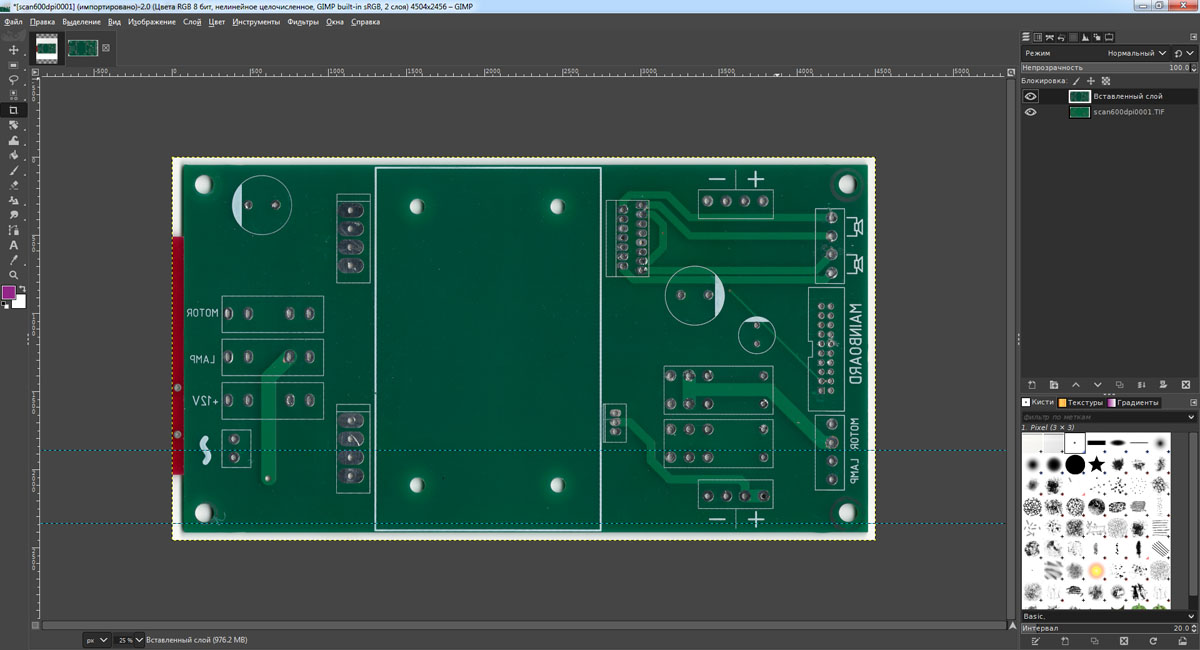Open the 'Фильтры' menu

pyautogui.click(x=303, y=21)
